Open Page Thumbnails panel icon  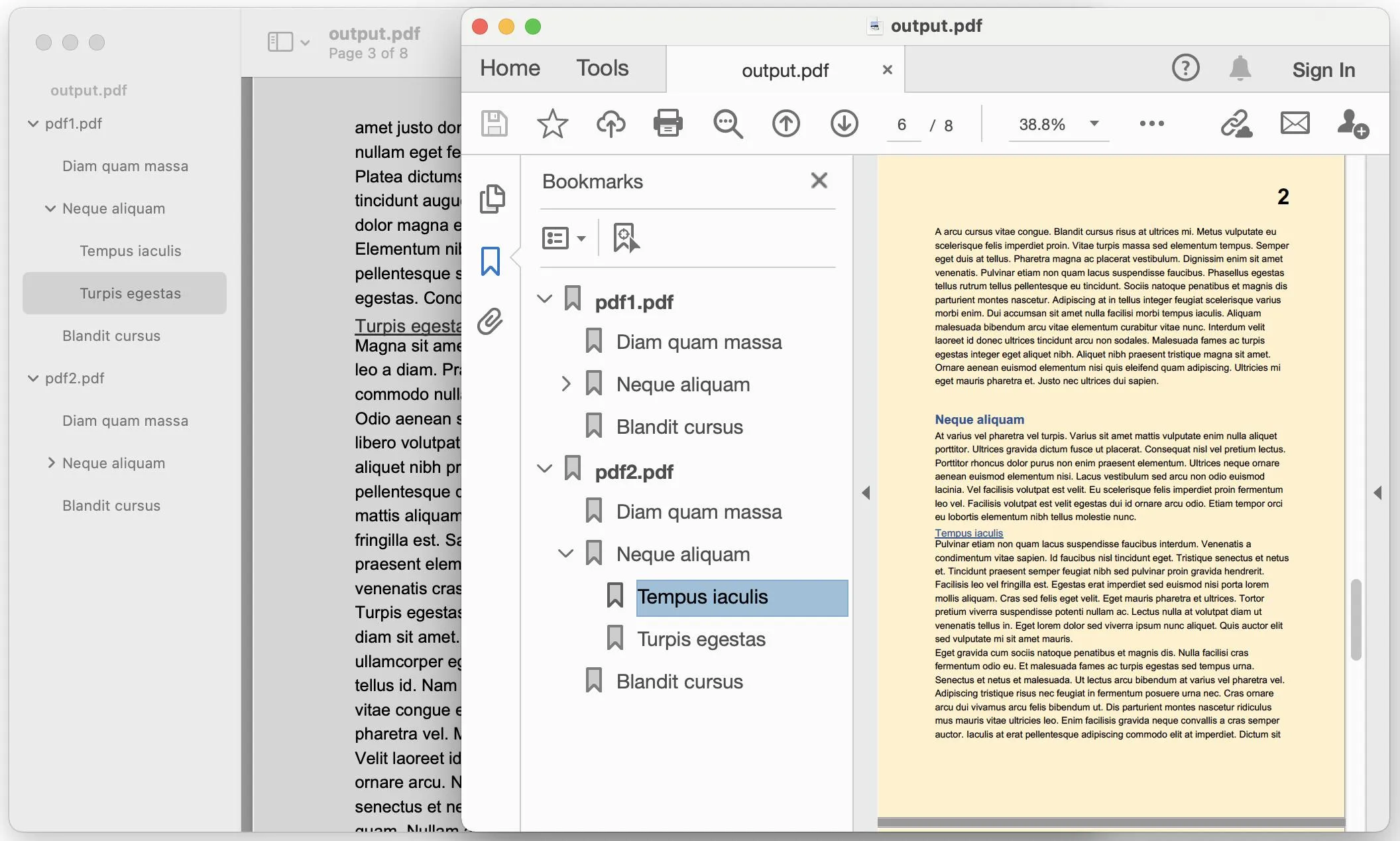pyautogui.click(x=492, y=198)
